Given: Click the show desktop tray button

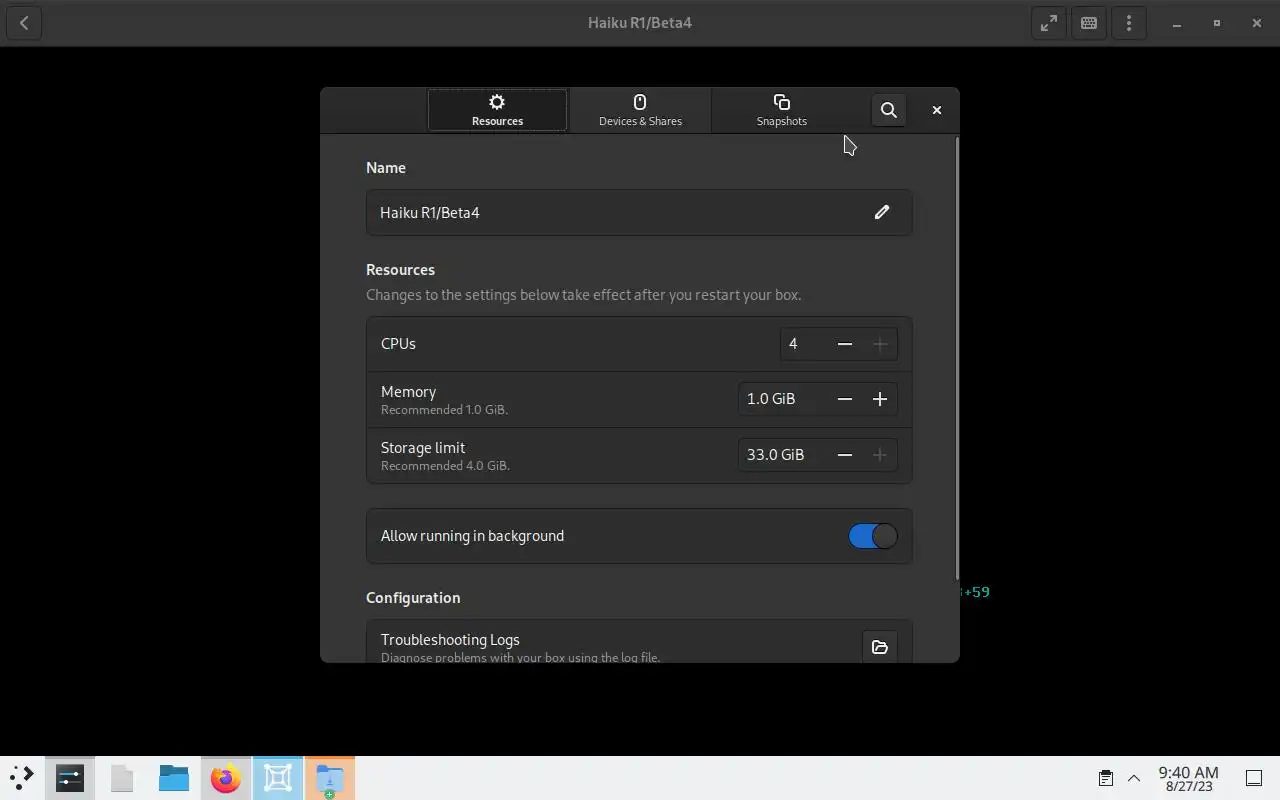Looking at the screenshot, I should pyautogui.click(x=1254, y=778).
